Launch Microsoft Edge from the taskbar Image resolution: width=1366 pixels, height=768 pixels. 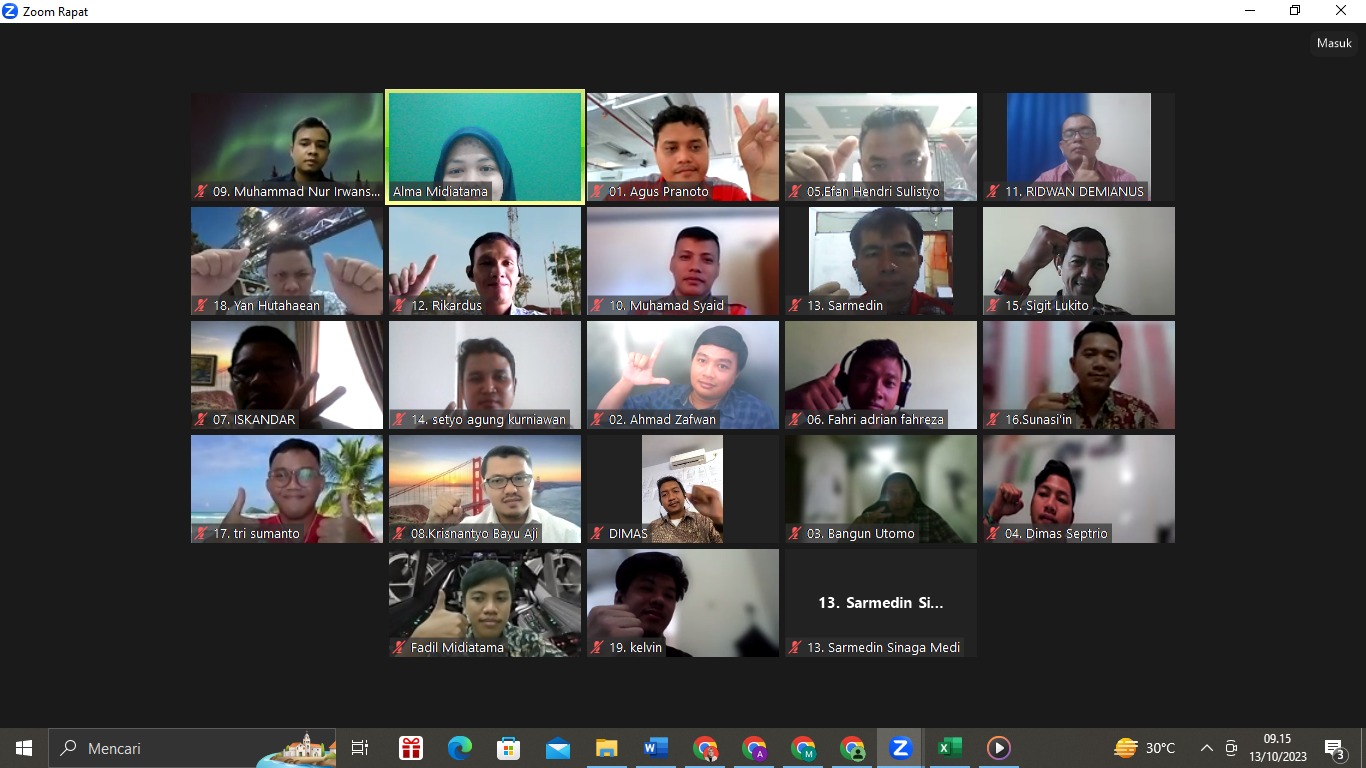point(460,748)
